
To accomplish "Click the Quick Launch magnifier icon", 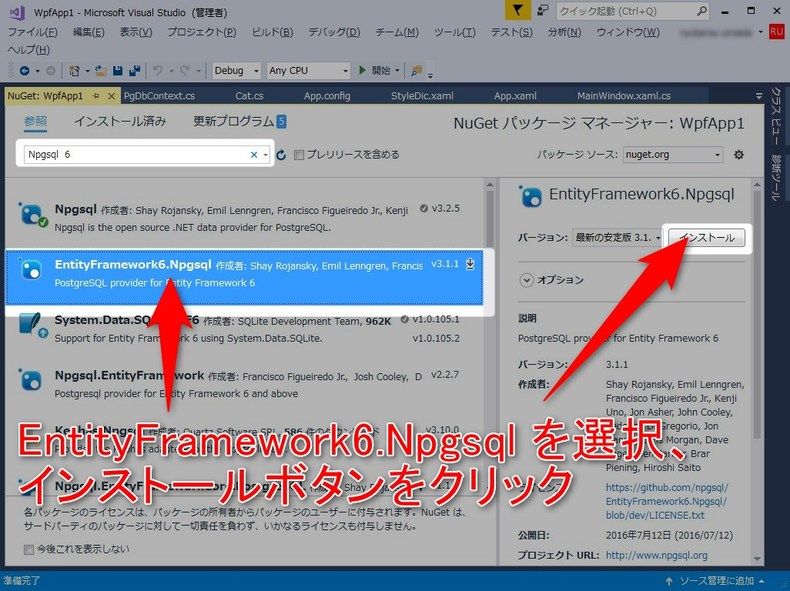I will [x=701, y=11].
